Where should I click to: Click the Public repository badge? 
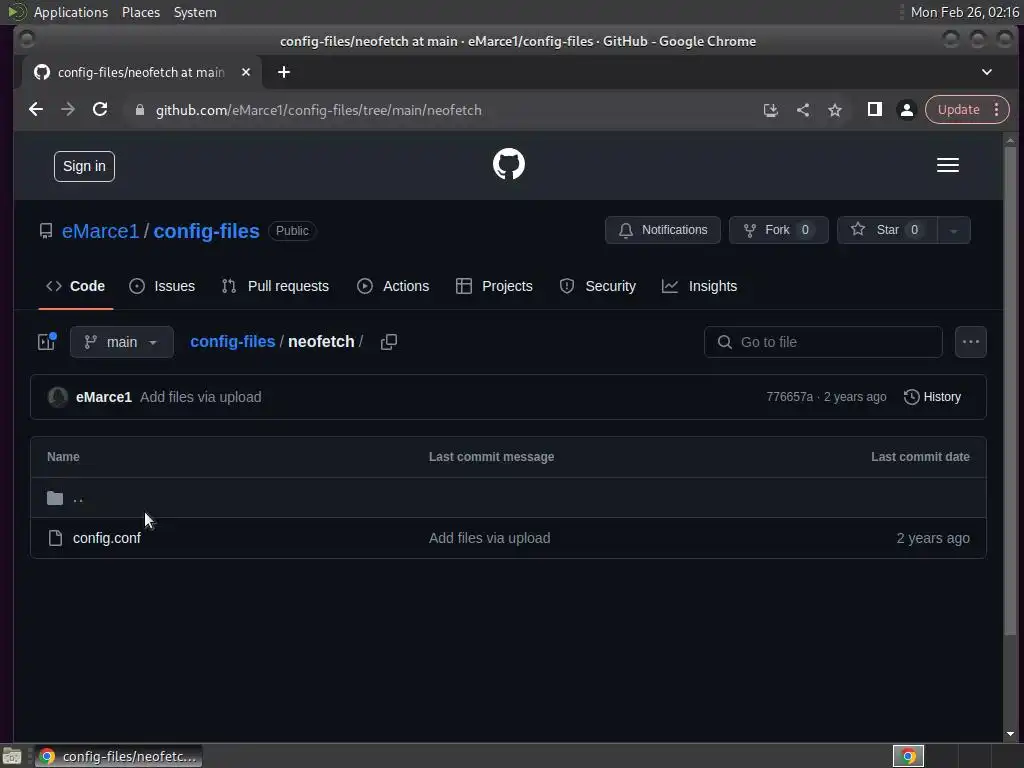(x=292, y=231)
